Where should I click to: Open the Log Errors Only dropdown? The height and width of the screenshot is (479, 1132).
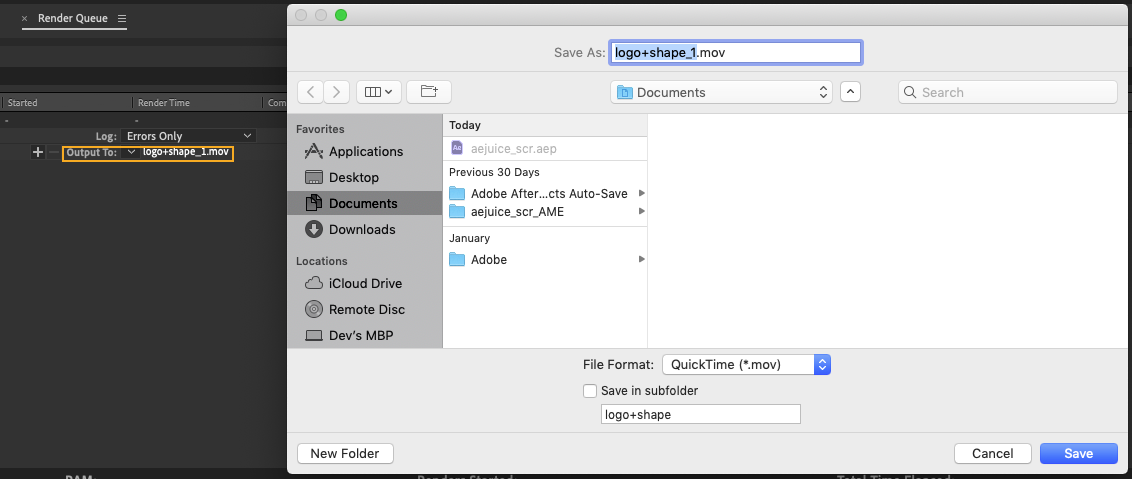point(188,136)
